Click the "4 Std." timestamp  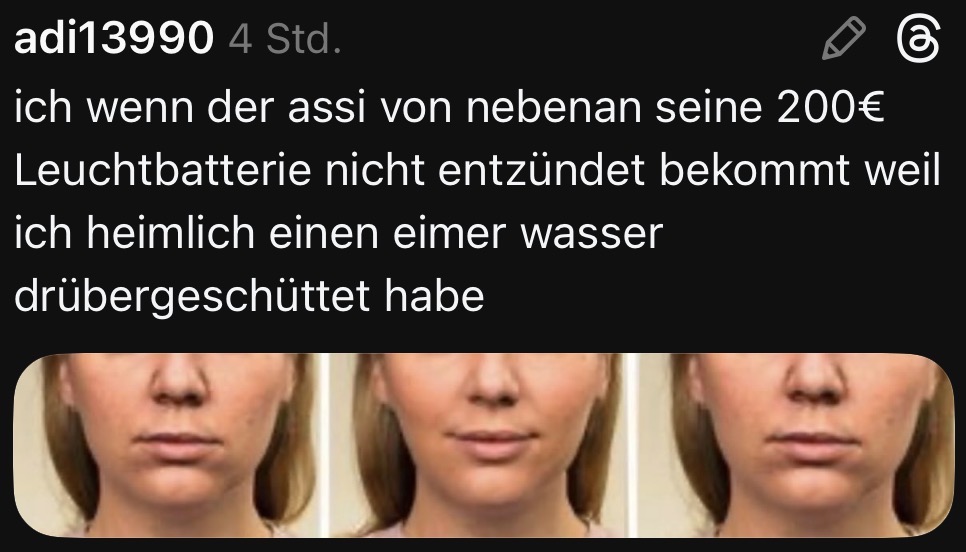pos(285,39)
